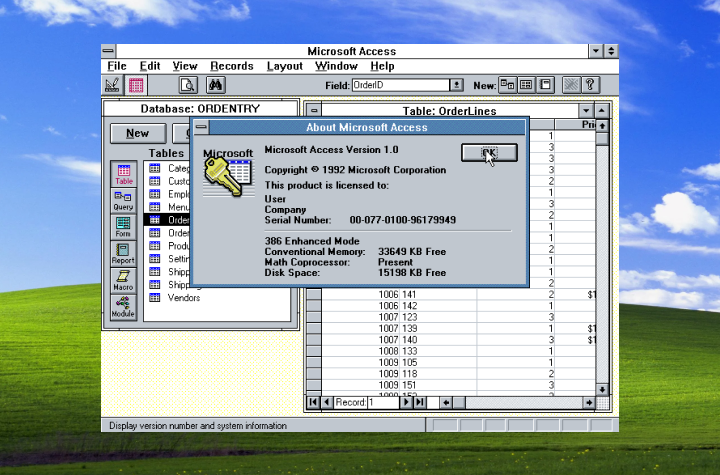
Task: Select the Module object button
Action: pos(124,307)
